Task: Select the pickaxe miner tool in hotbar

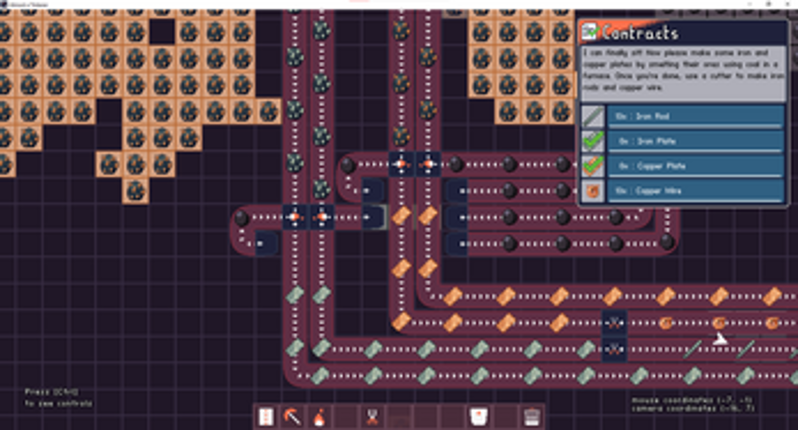Action: point(293,417)
